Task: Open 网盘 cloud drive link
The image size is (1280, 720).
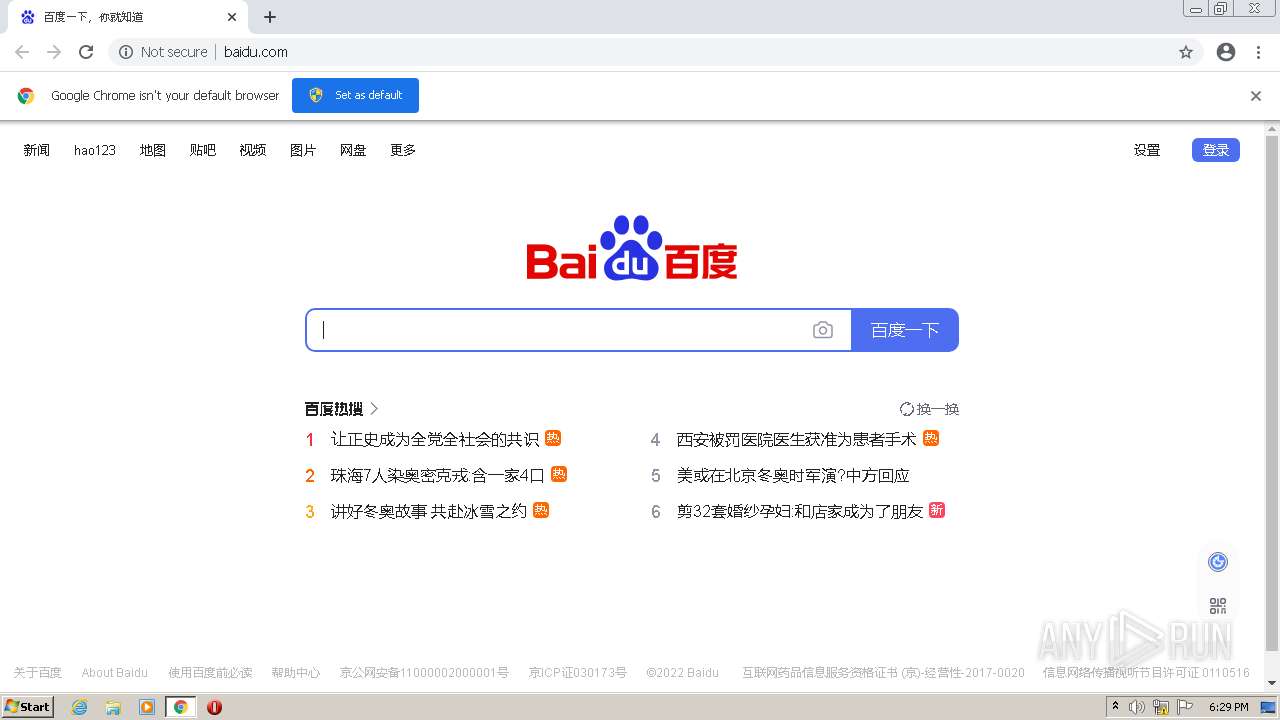Action: [353, 150]
